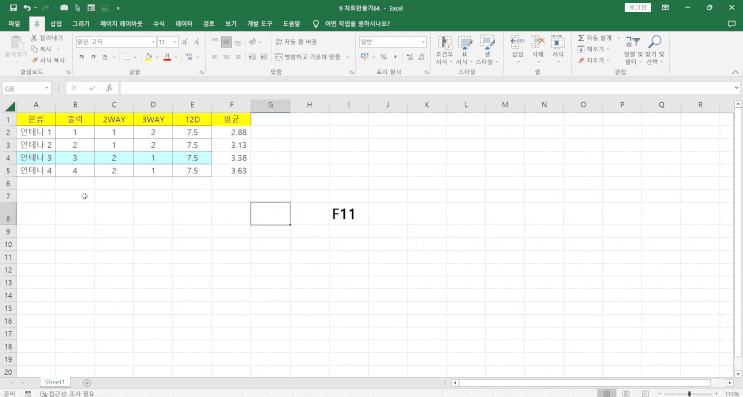The image size is (743, 397).
Task: Increase indent button
Action: [x=264, y=57]
